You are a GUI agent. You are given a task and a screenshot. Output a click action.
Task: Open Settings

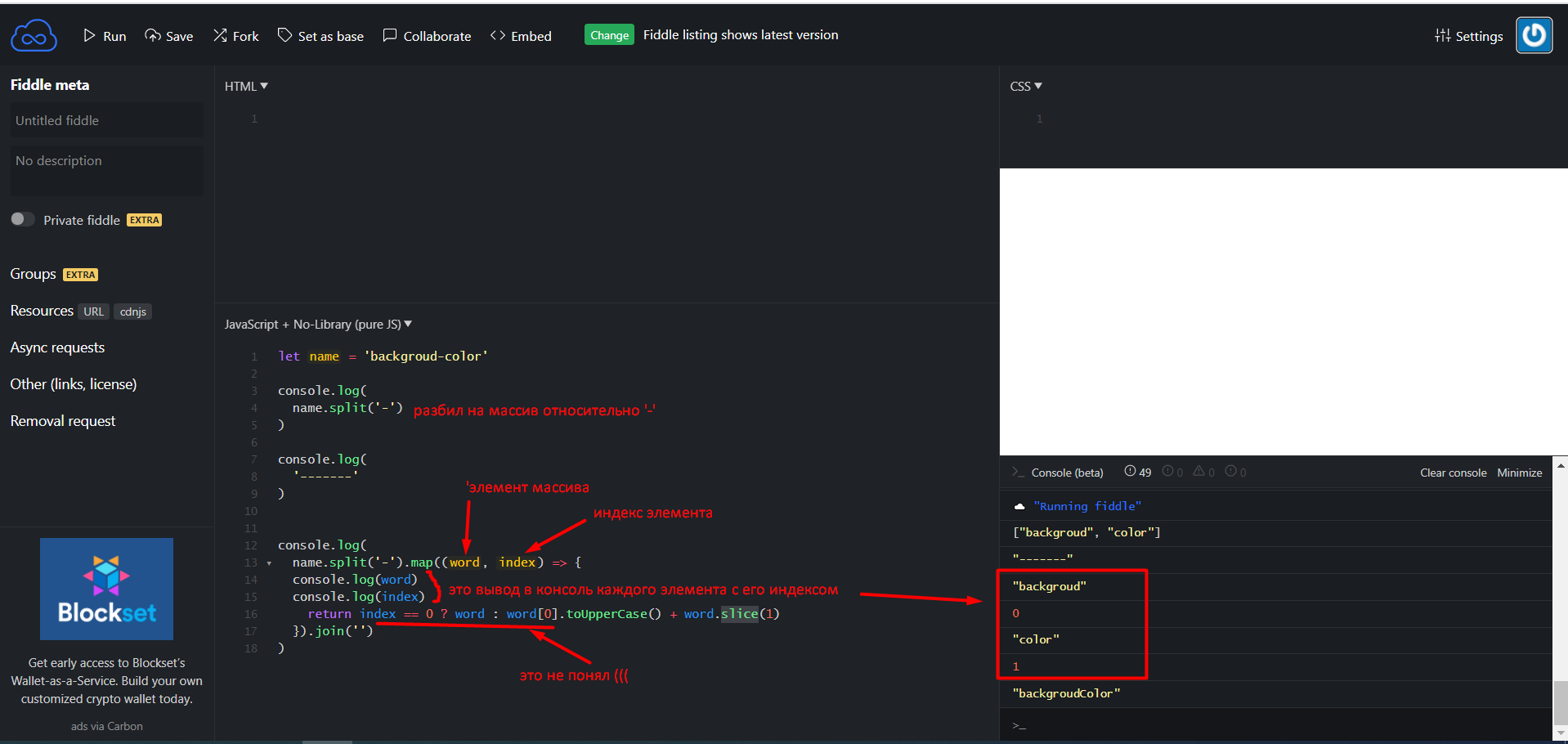(1468, 36)
